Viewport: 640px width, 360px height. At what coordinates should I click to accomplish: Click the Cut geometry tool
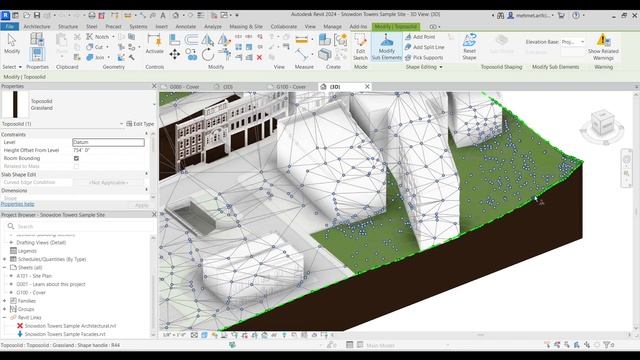pos(95,47)
